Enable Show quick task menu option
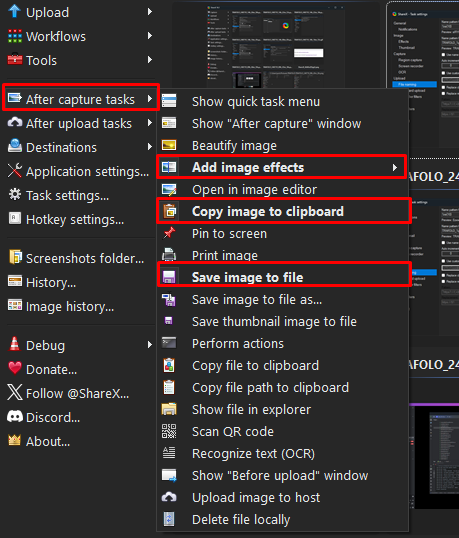The image size is (459, 538). (283, 101)
